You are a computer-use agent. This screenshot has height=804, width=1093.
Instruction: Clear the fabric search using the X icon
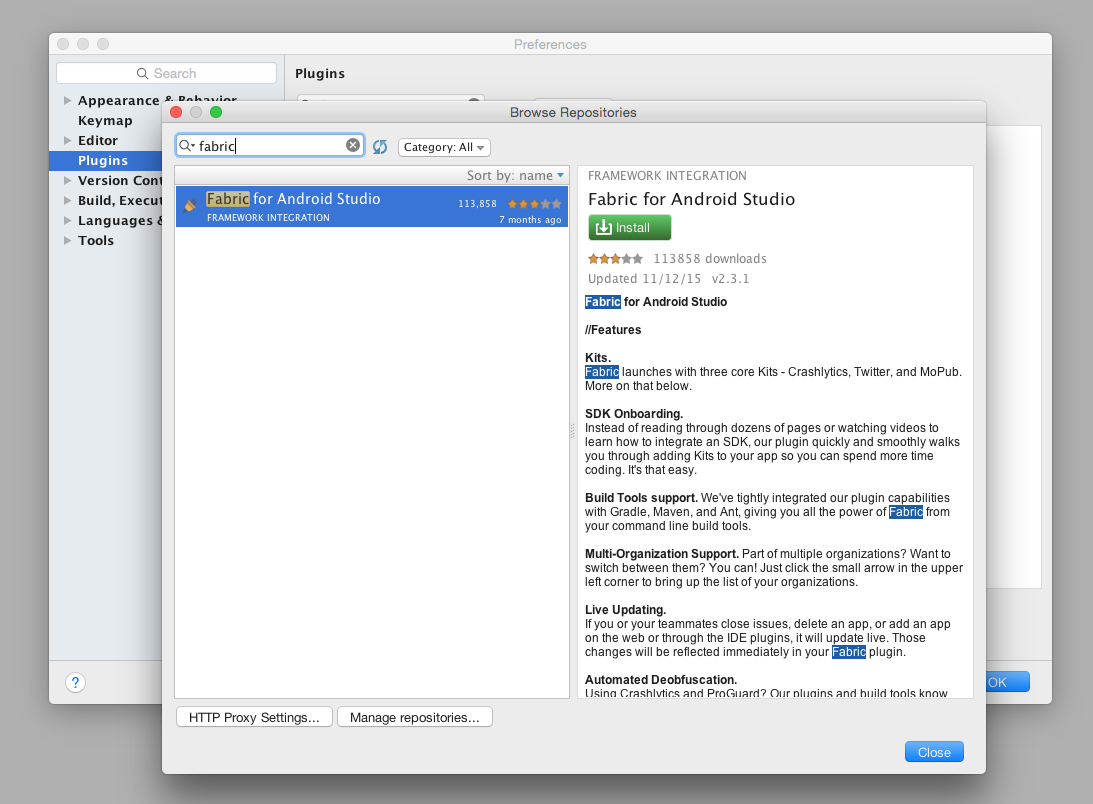pyautogui.click(x=353, y=145)
